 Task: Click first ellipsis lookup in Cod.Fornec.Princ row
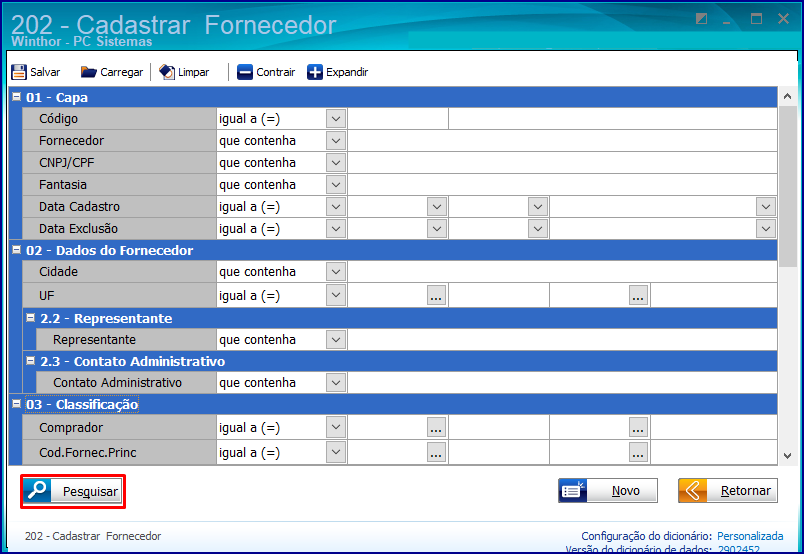pos(436,452)
